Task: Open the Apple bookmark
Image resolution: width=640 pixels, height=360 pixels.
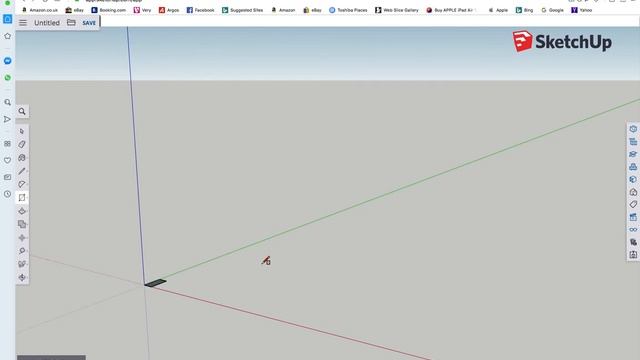Action: (498, 10)
